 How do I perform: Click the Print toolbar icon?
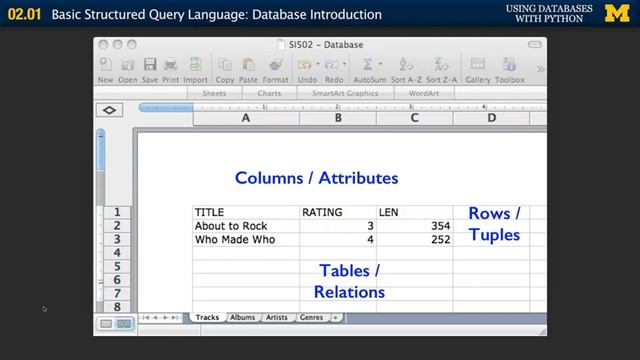pos(170,64)
